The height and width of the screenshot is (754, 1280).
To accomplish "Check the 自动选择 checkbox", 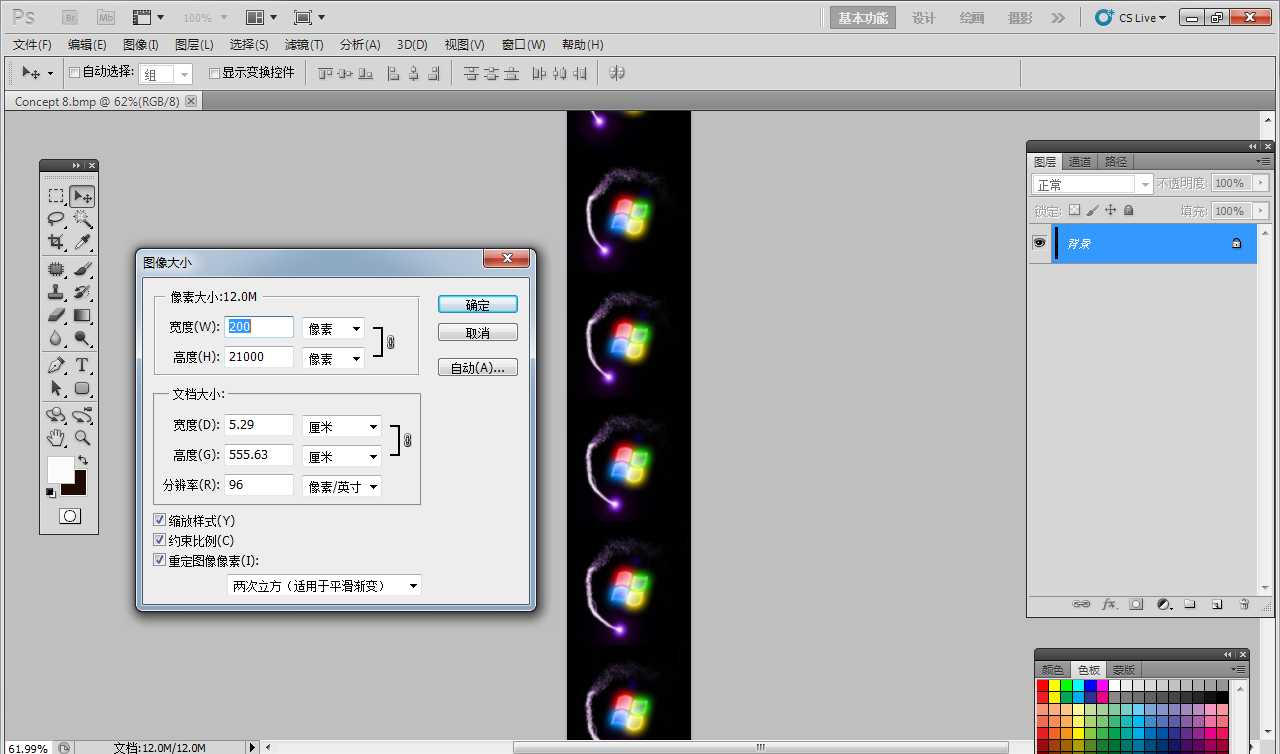I will (74, 72).
